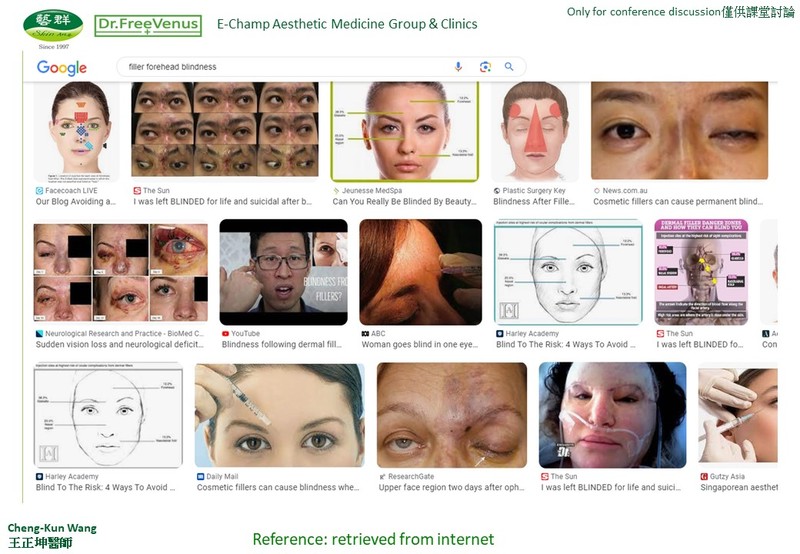The image size is (800, 554).
Task: Click the magnifier search icon
Action: (x=509, y=67)
